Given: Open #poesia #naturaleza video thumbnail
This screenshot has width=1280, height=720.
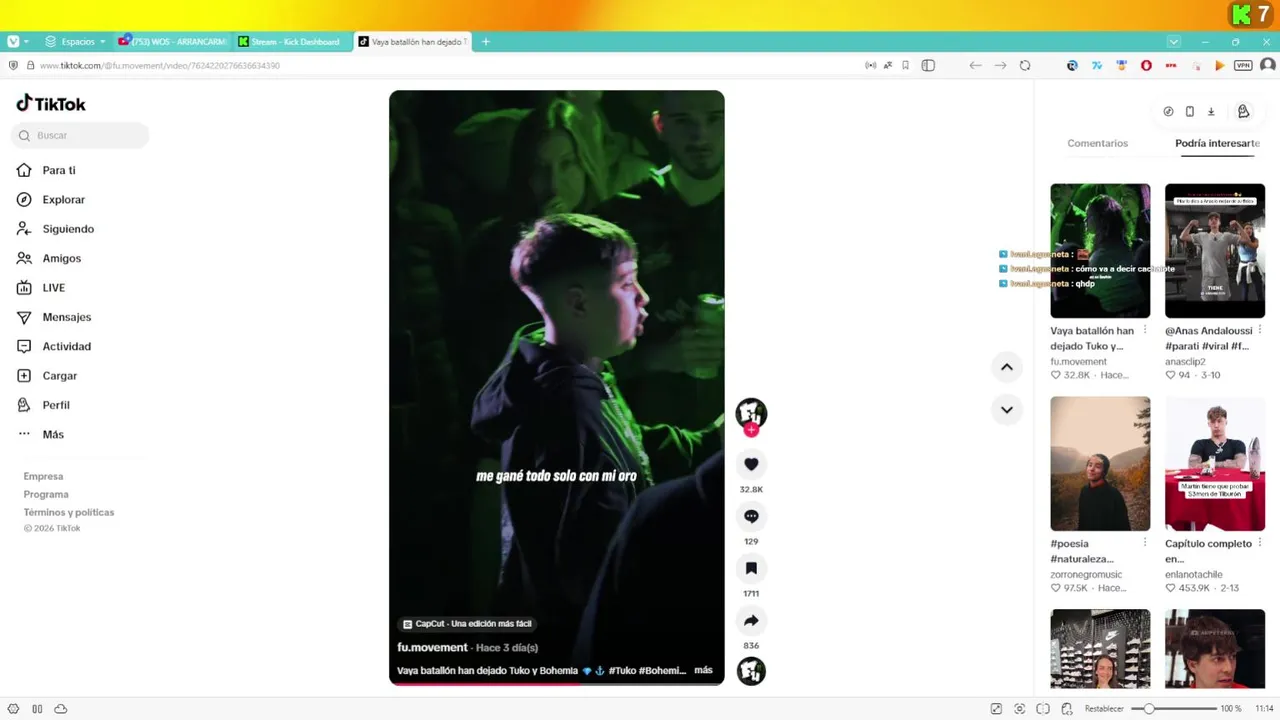Looking at the screenshot, I should 1100,463.
